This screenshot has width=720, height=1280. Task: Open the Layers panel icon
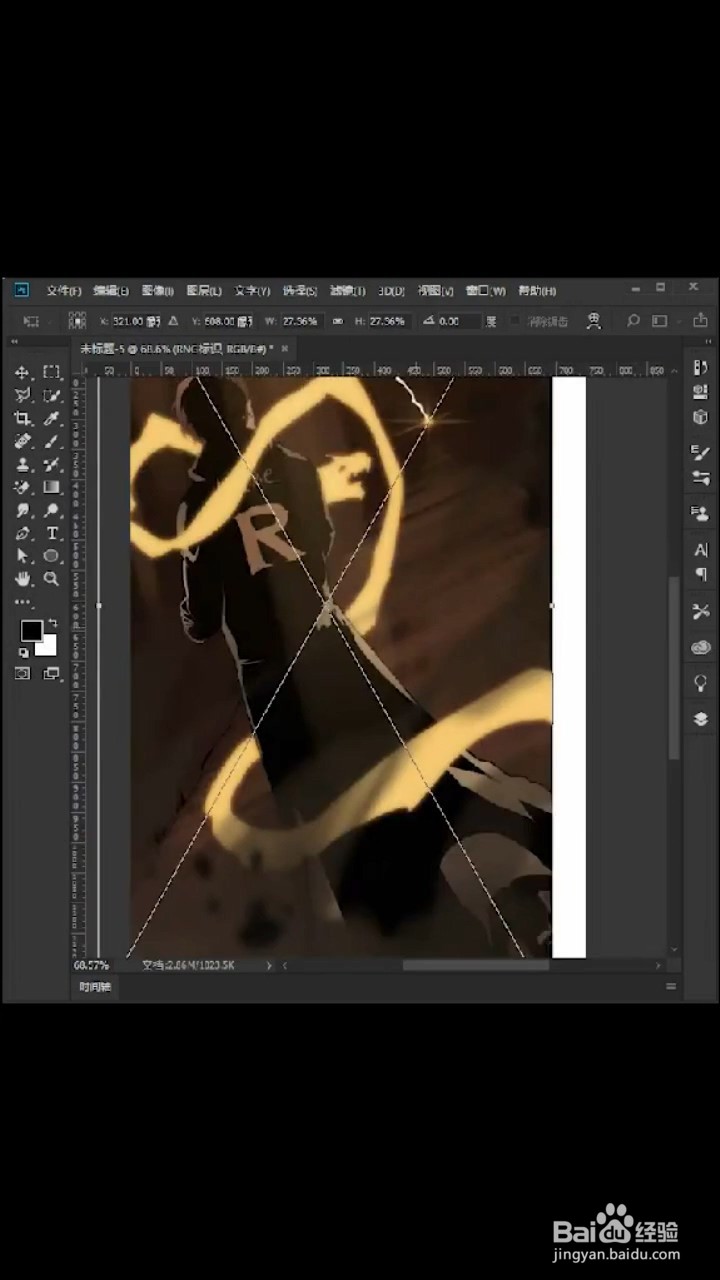point(700,719)
